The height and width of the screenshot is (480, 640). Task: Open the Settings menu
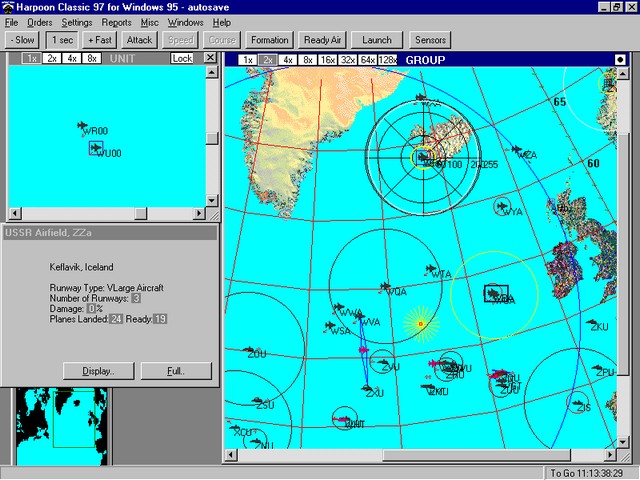tap(77, 22)
